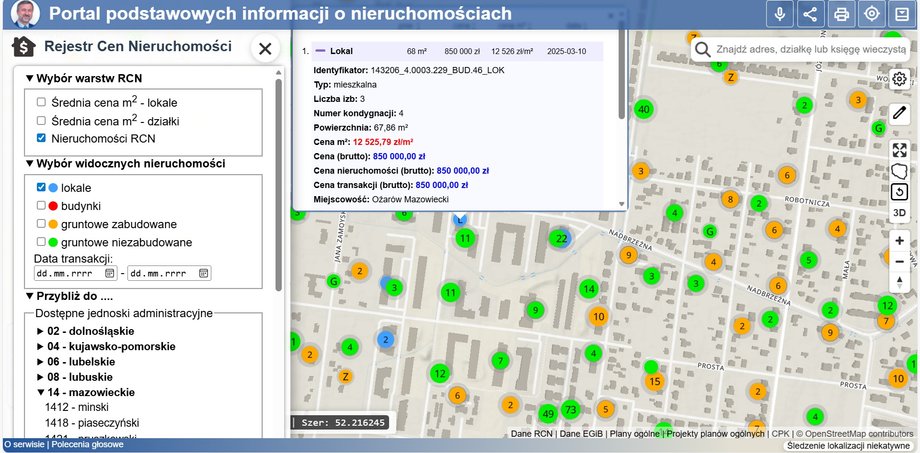Image resolution: width=920 pixels, height=453 pixels.
Task: Click the full extent arrows icon
Action: [900, 150]
